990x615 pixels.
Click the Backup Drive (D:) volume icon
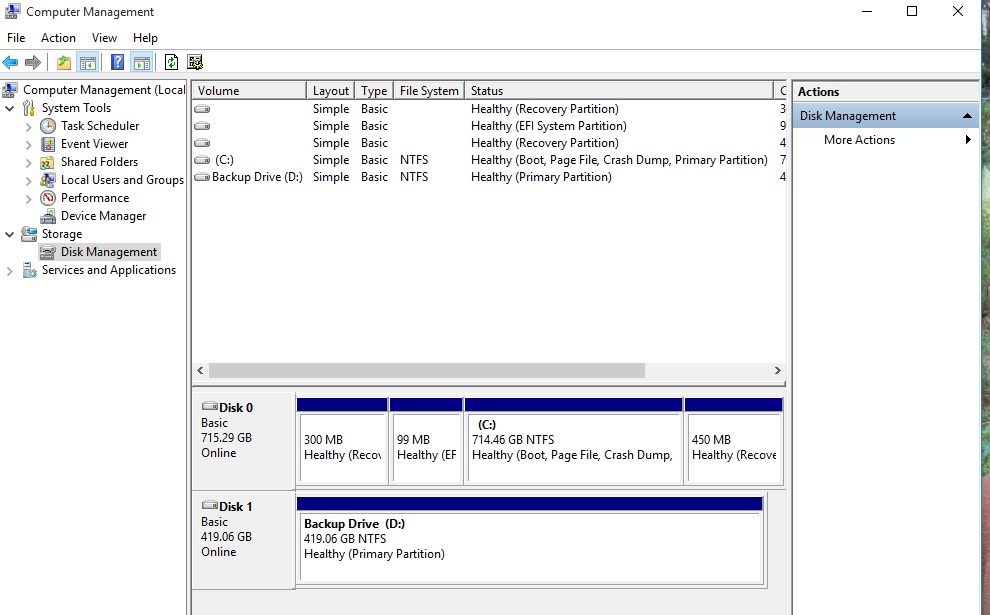coord(202,177)
